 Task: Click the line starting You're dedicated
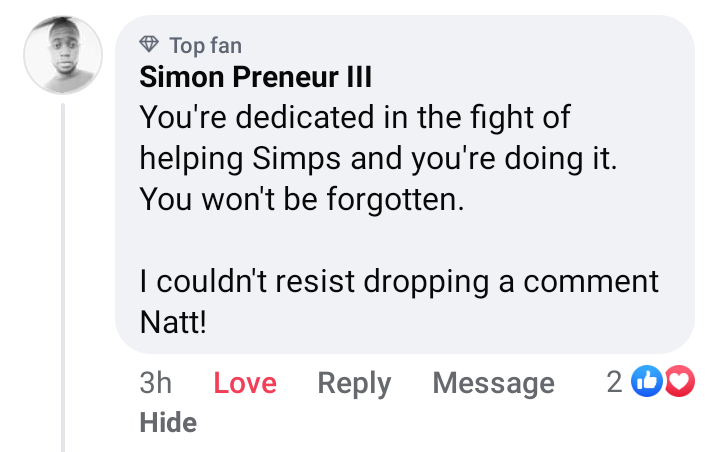[355, 118]
